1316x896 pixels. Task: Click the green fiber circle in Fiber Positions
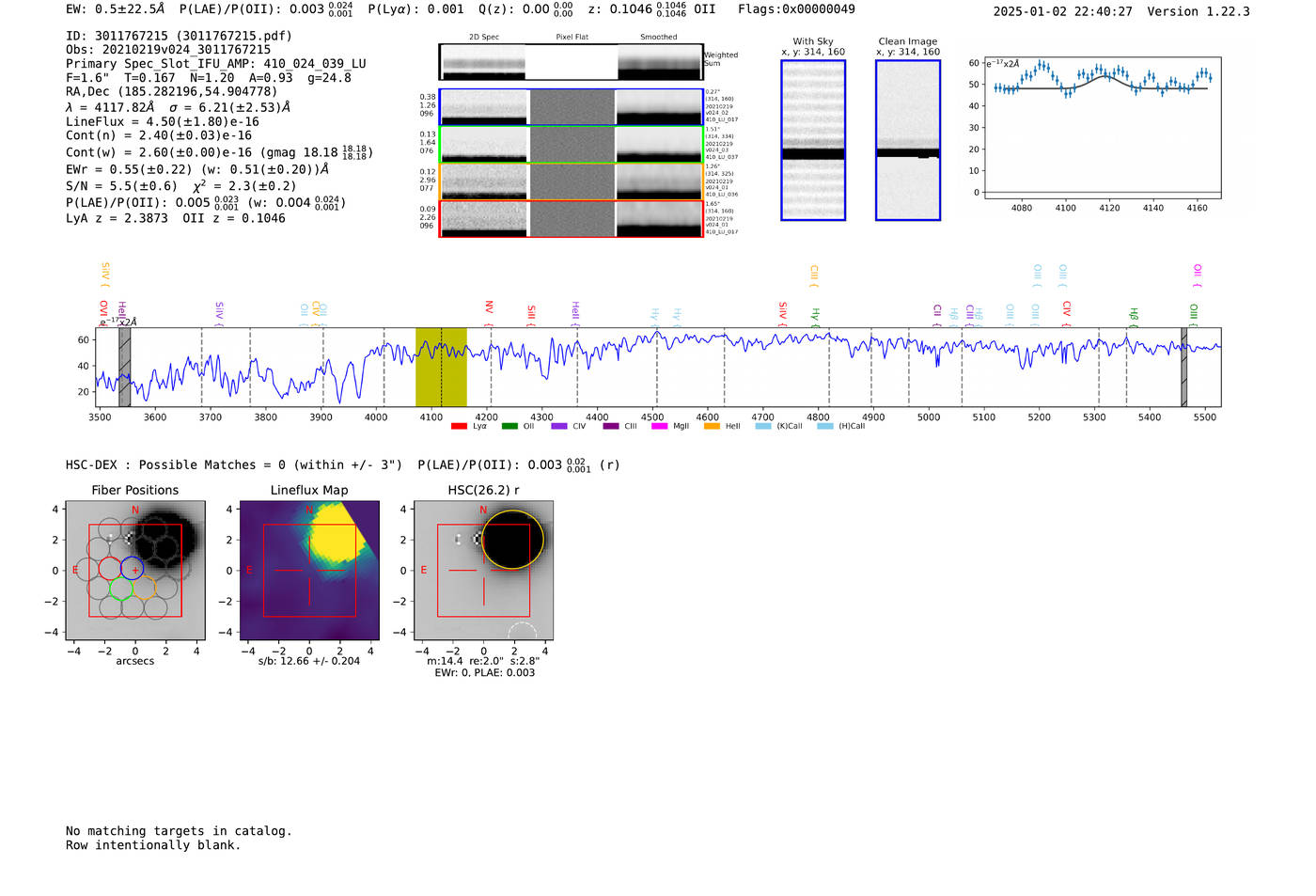pyautogui.click(x=121, y=589)
